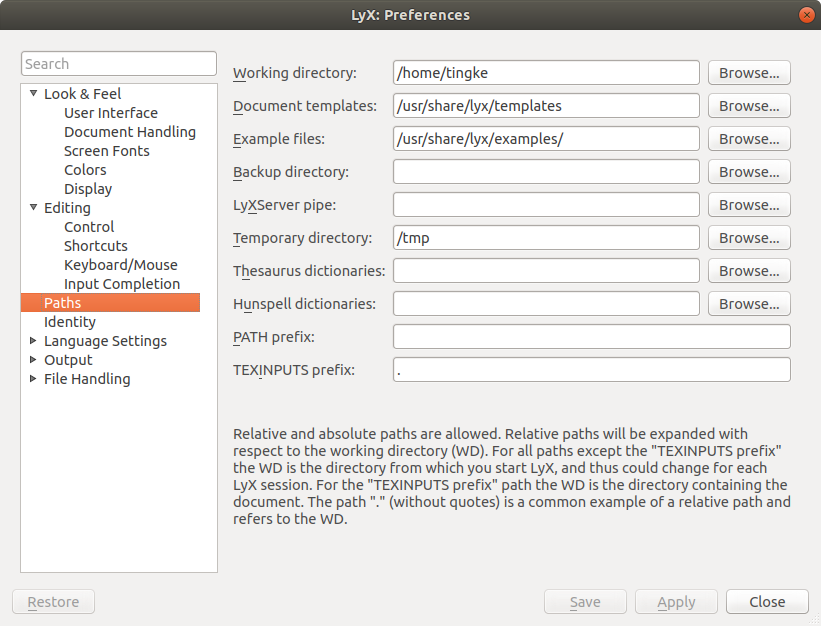Browse for Hunspell dictionaries path
The image size is (821, 626).
(x=749, y=304)
